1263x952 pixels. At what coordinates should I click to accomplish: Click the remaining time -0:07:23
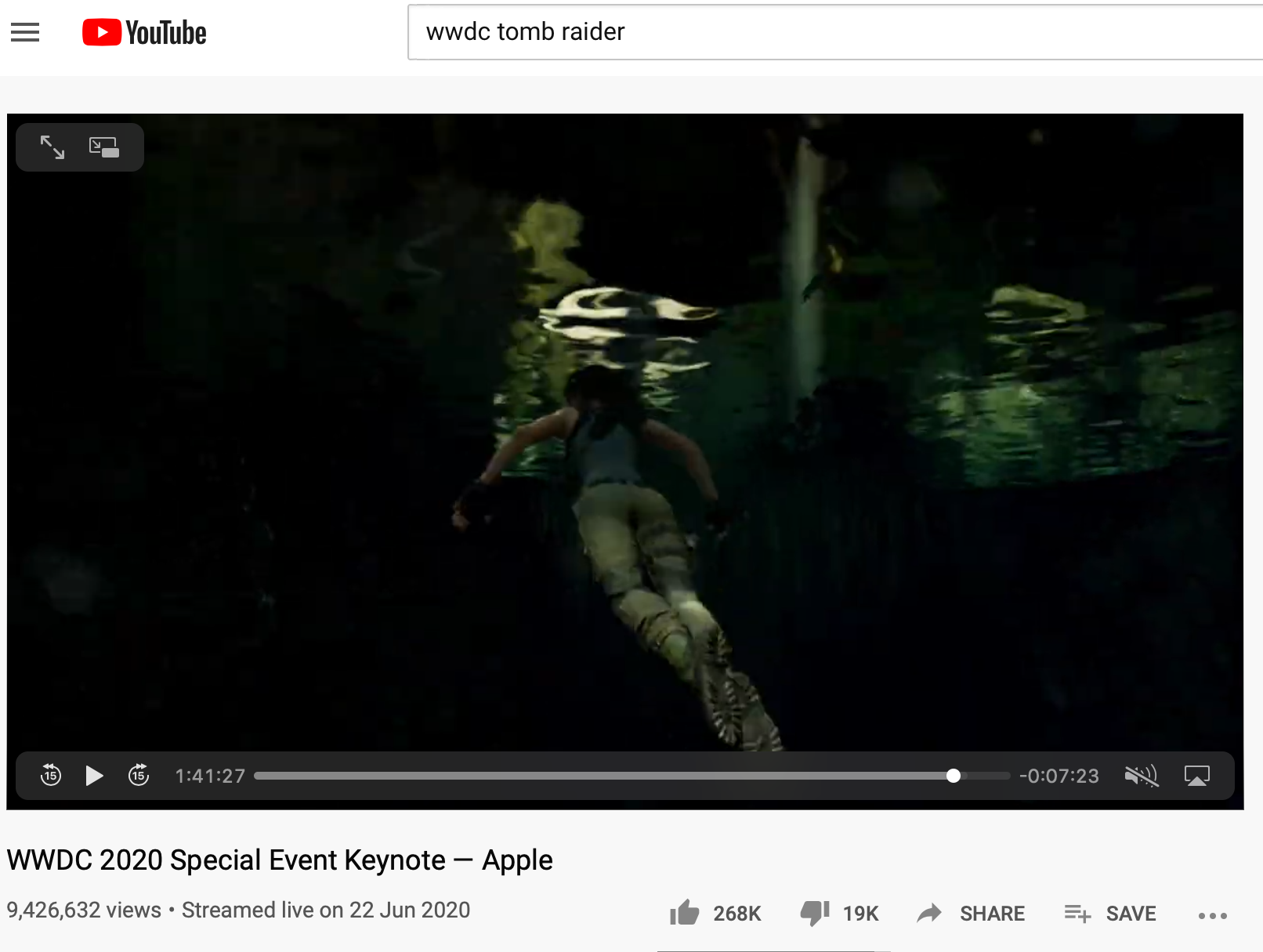click(1059, 776)
